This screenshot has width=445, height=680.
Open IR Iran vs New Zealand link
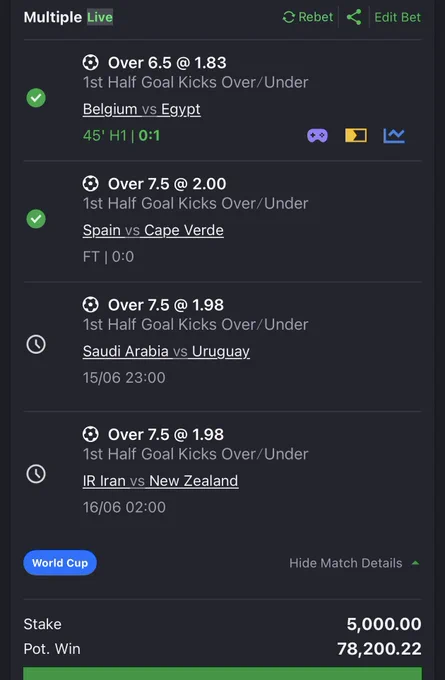tap(160, 481)
